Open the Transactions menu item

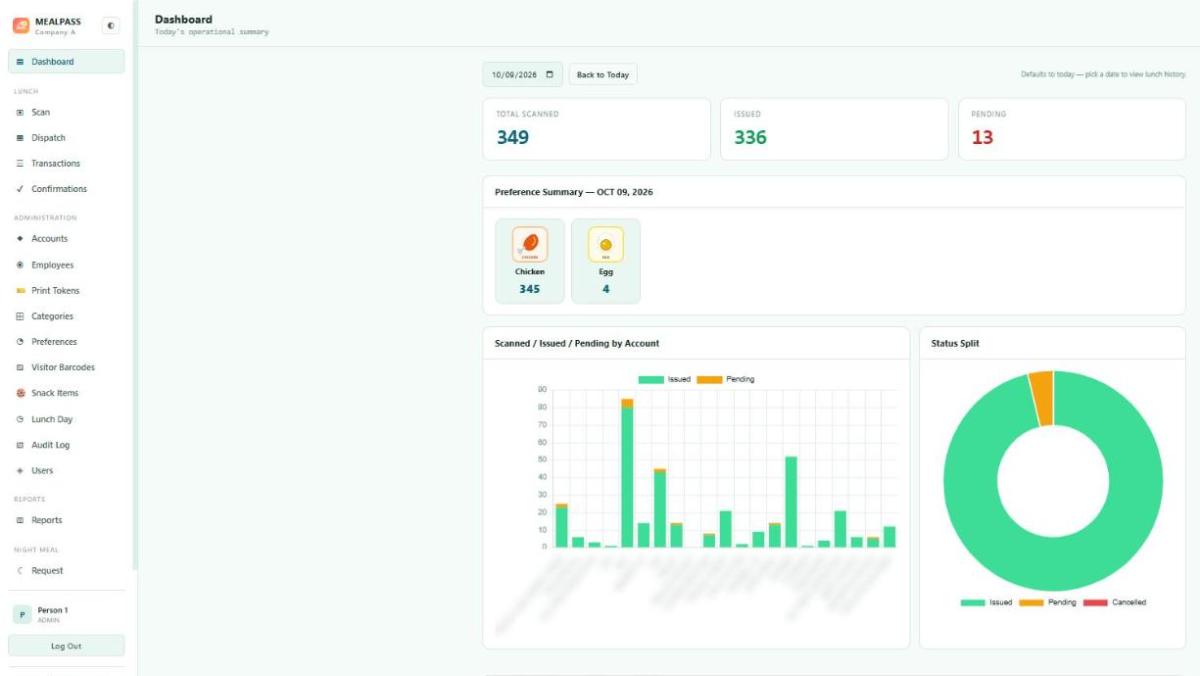tap(66, 164)
